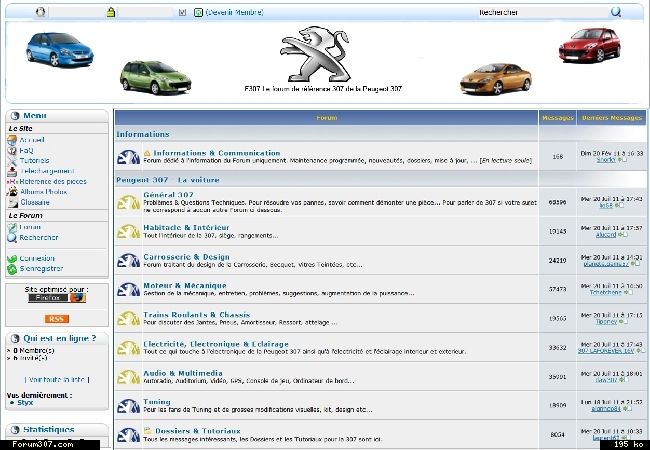650x450 pixels.
Task: Open Trains Roulants & Chassis forum
Action: point(196,315)
